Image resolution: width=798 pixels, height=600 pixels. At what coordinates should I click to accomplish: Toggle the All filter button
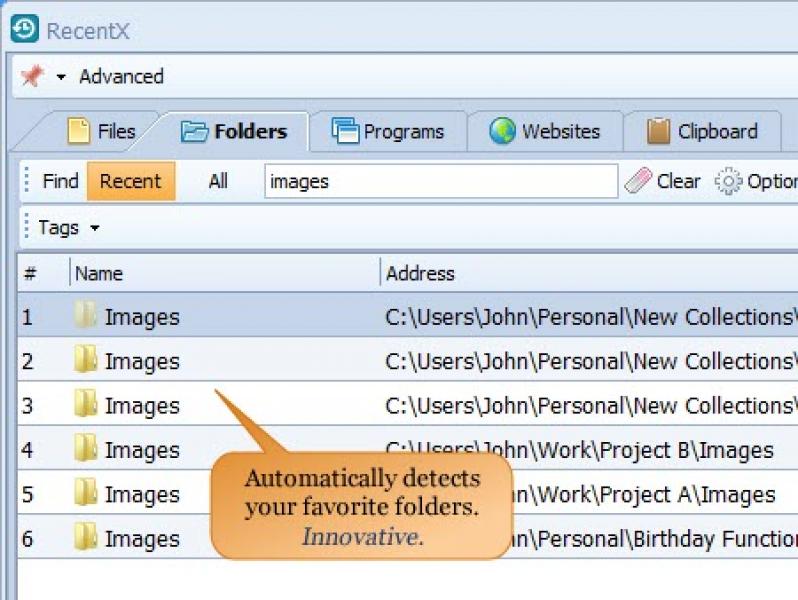click(x=218, y=181)
